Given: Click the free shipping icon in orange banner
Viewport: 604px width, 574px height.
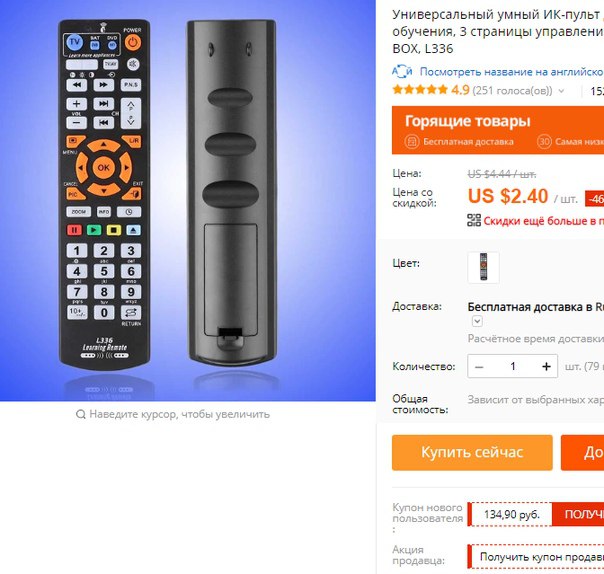Looking at the screenshot, I should point(411,141).
